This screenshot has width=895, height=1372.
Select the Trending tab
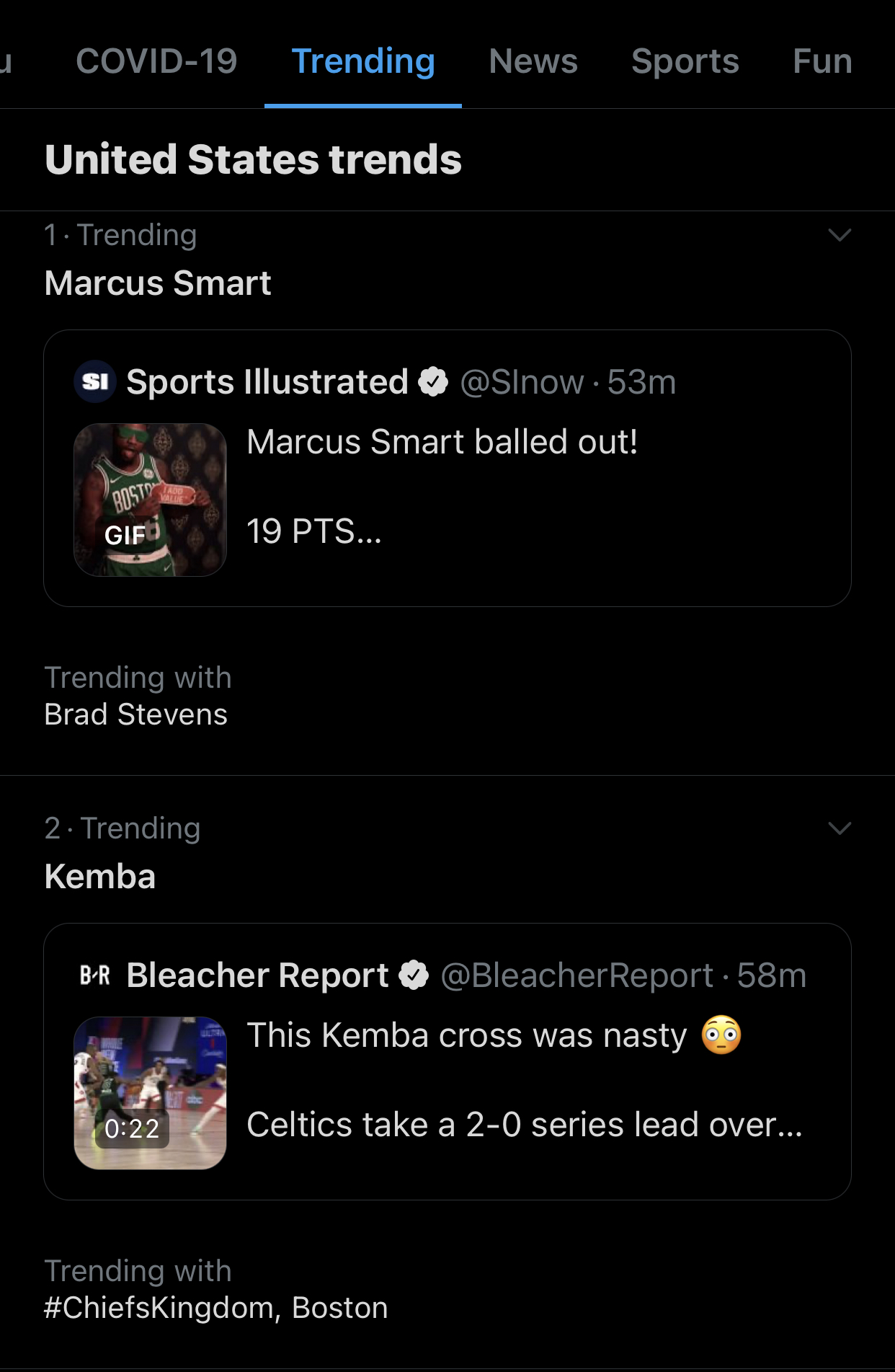click(x=363, y=61)
